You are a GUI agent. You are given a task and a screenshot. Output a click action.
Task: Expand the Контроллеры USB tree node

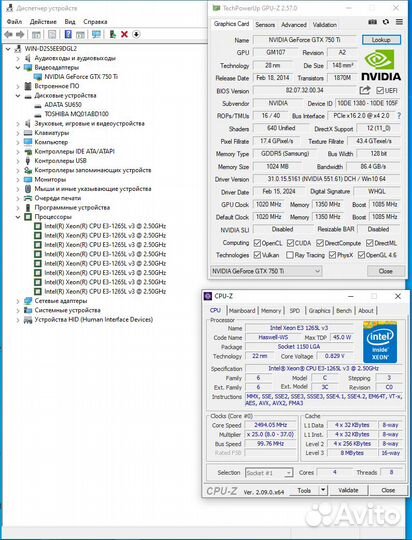(x=18, y=161)
